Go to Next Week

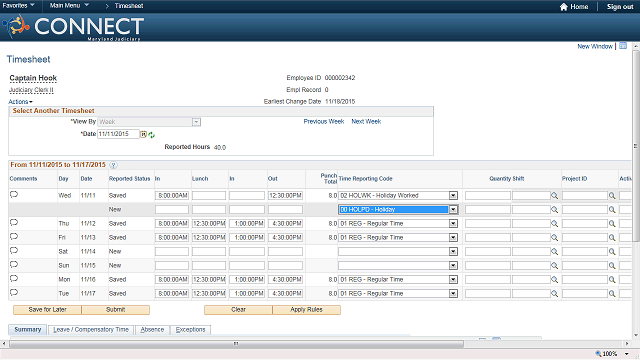366,122
